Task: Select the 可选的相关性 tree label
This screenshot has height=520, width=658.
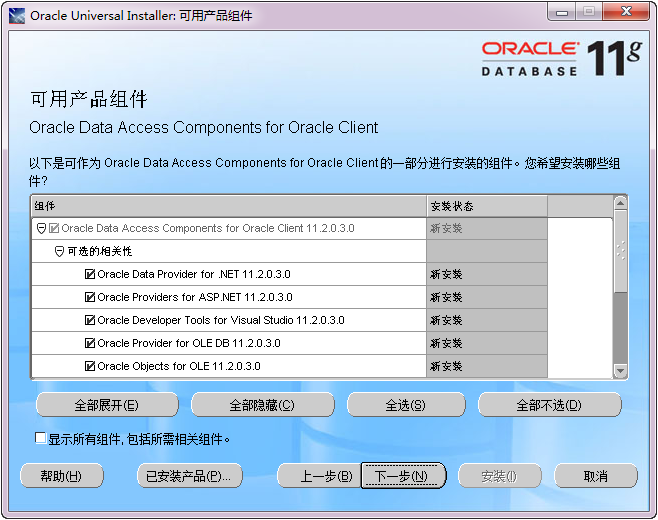Action: click(100, 251)
